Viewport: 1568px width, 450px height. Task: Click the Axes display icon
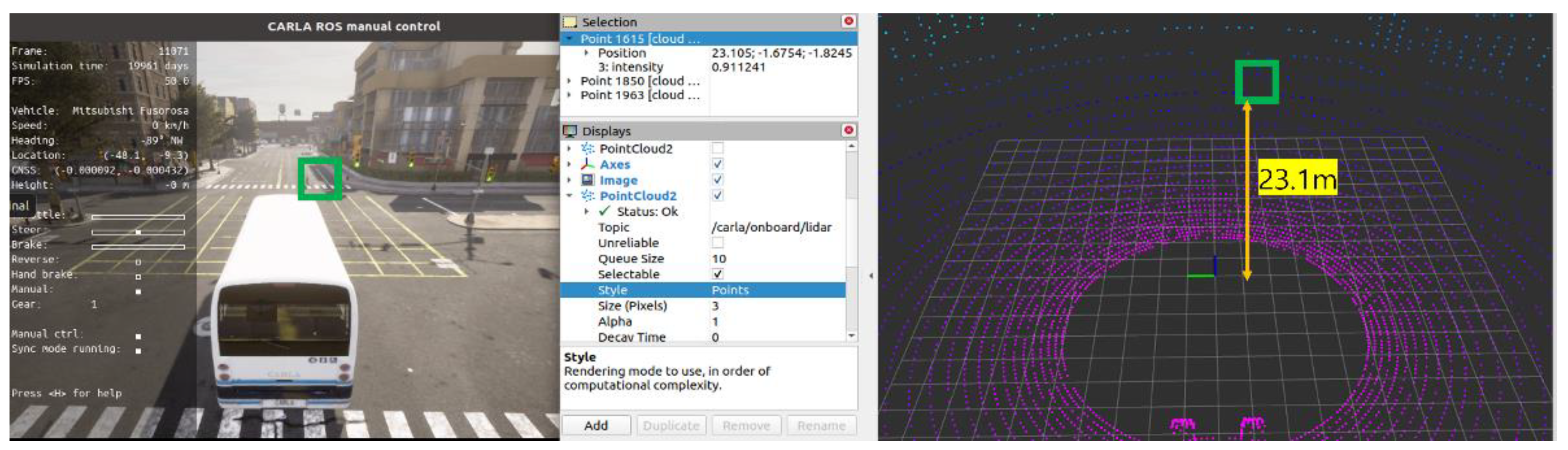[x=587, y=164]
